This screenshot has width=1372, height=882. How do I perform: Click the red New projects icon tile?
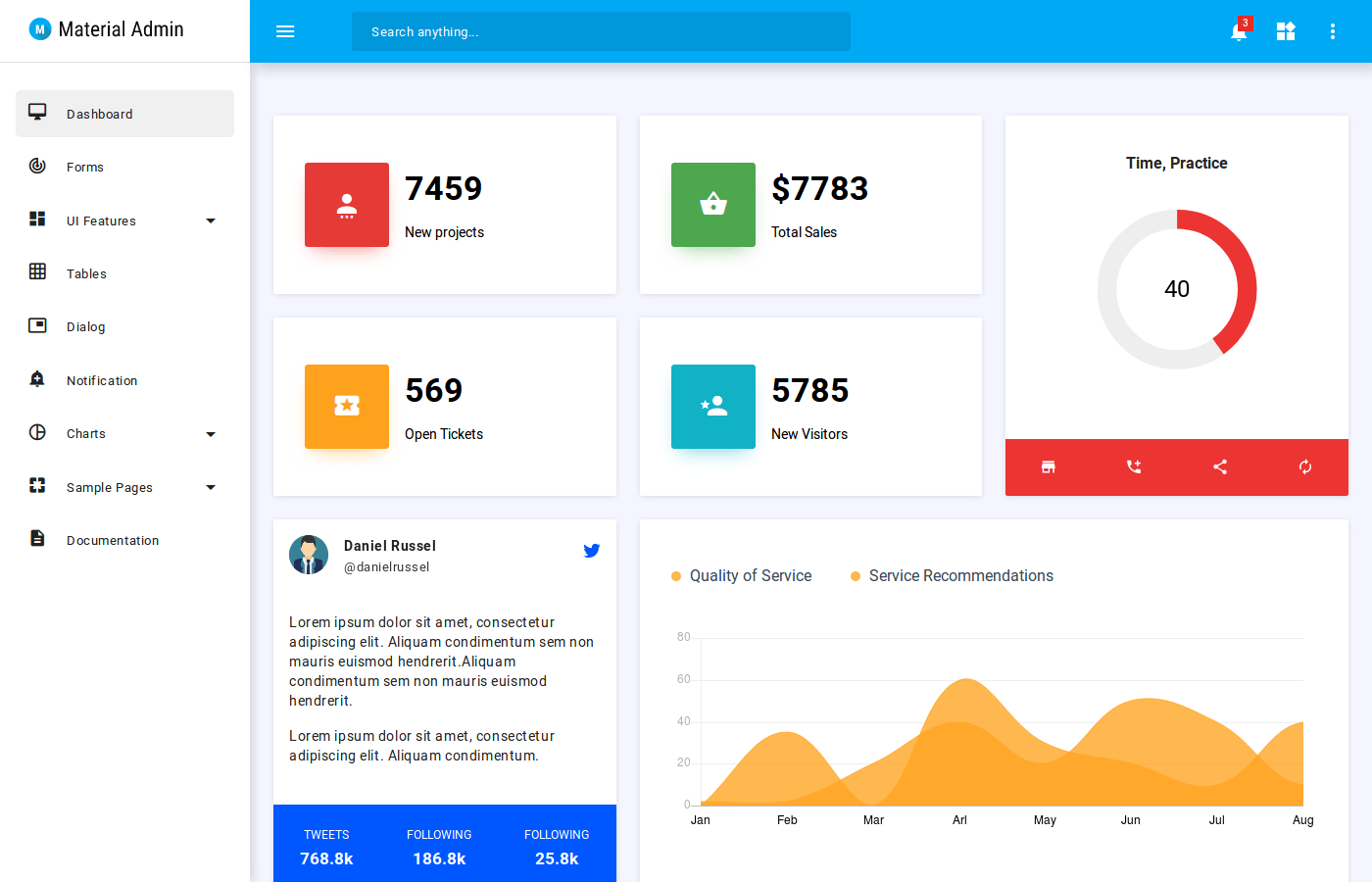pos(347,205)
